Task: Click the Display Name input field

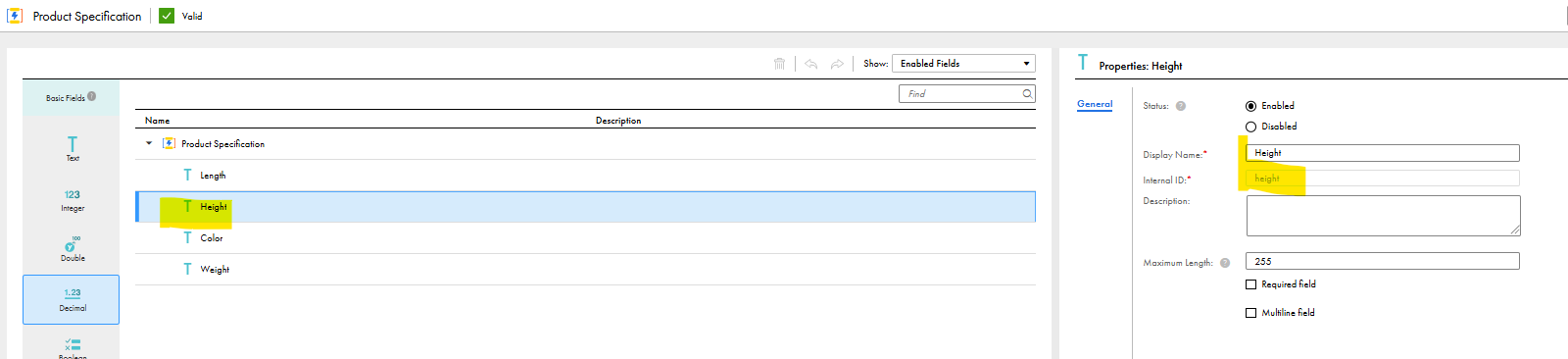Action: tap(1383, 153)
